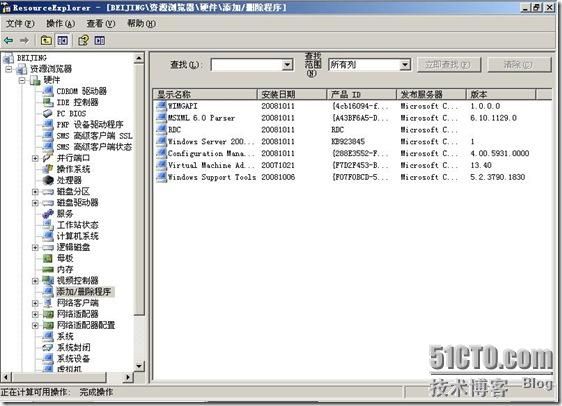This screenshot has height=406, width=562.
Task: Click the tree pane scroll right arrow
Action: pyautogui.click(x=128, y=377)
